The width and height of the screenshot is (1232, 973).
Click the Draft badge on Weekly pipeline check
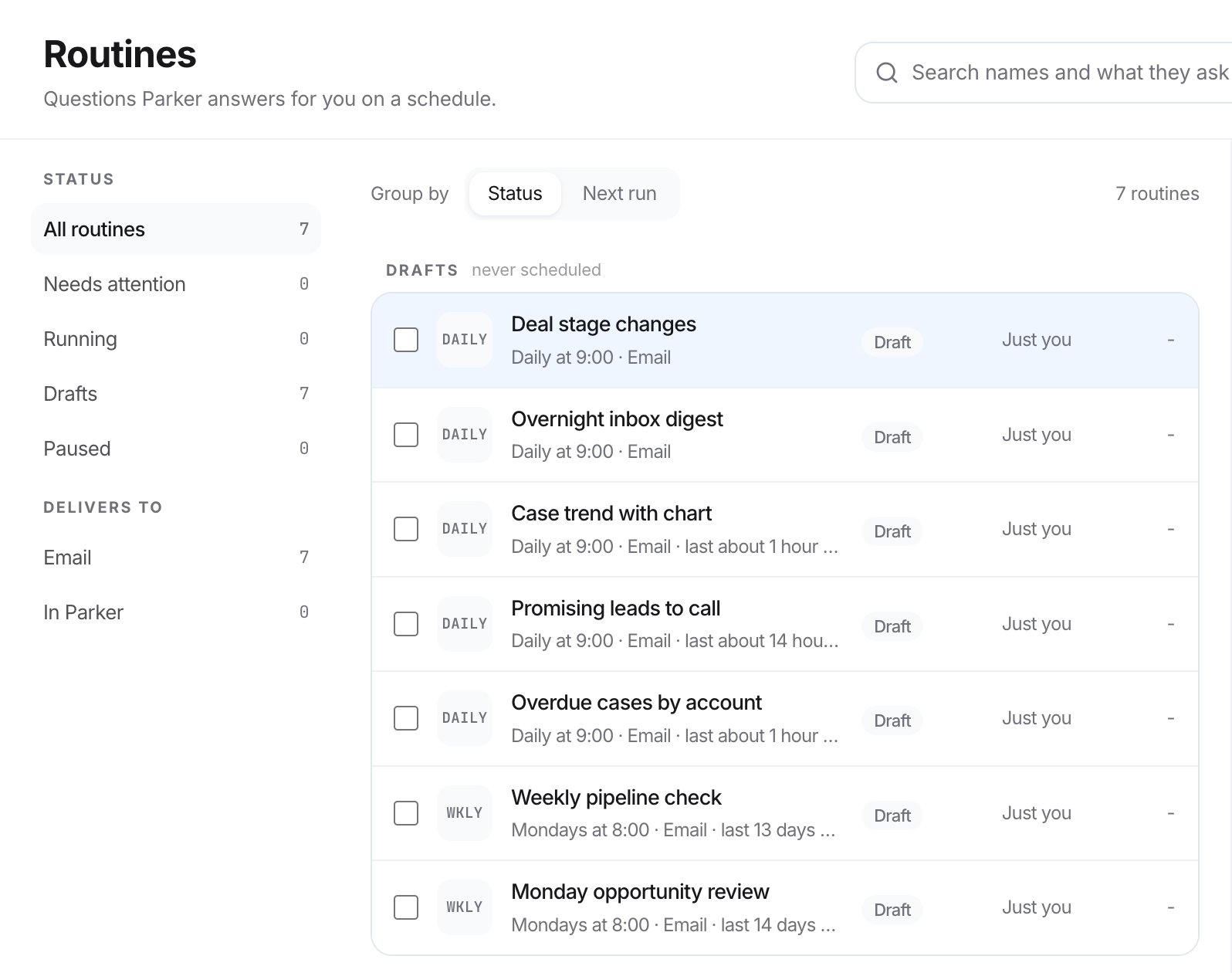click(892, 815)
